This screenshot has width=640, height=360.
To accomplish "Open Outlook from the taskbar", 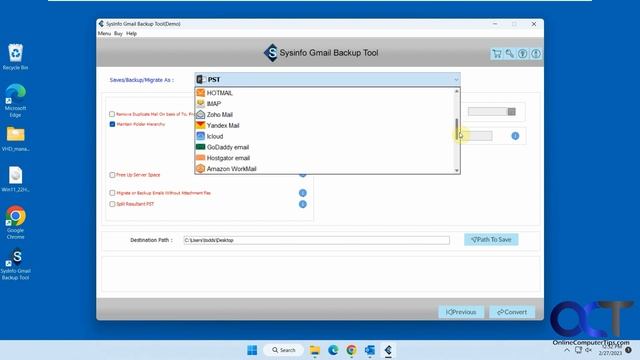I will 370,350.
